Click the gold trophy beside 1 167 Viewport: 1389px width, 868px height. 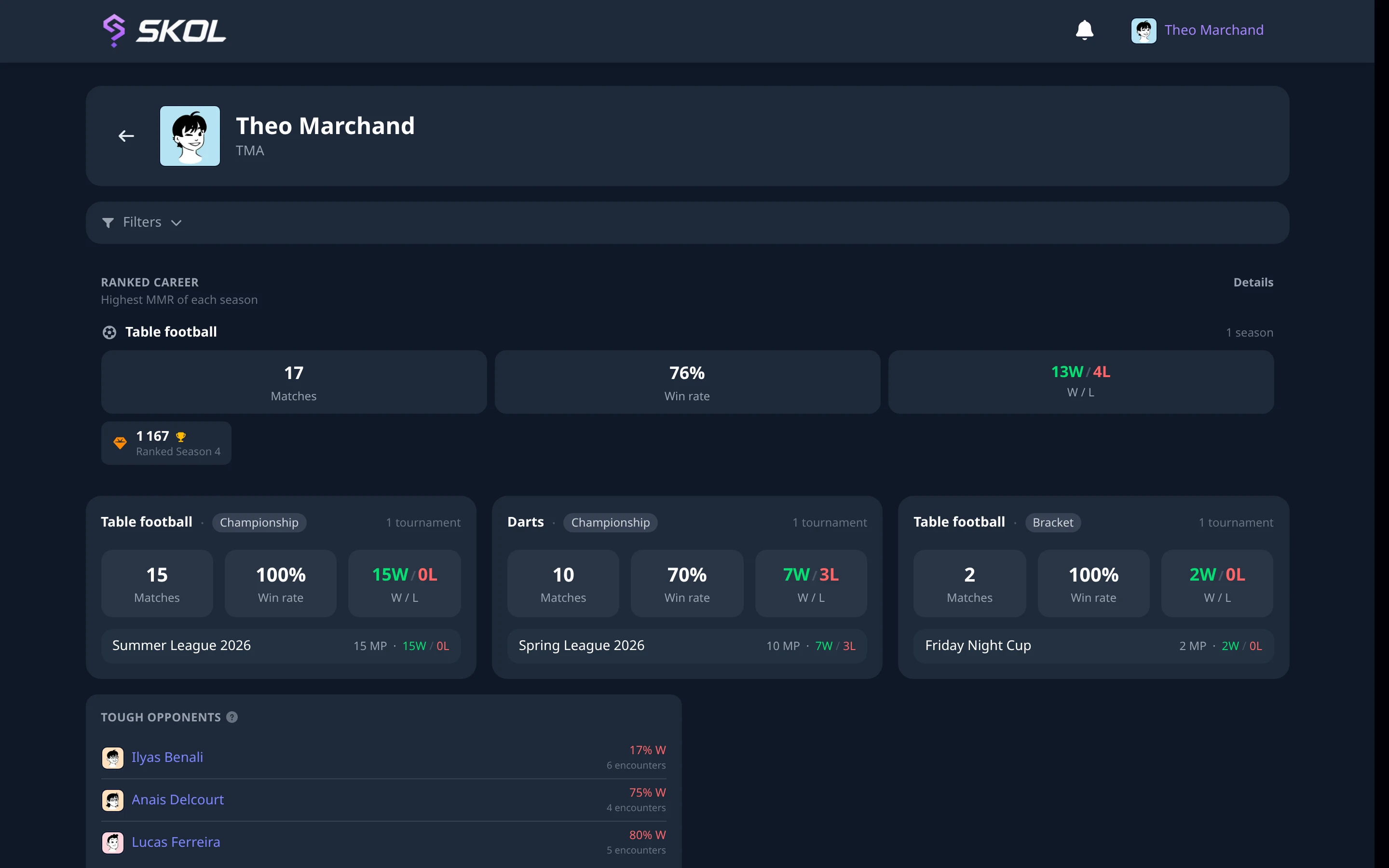[x=181, y=437]
